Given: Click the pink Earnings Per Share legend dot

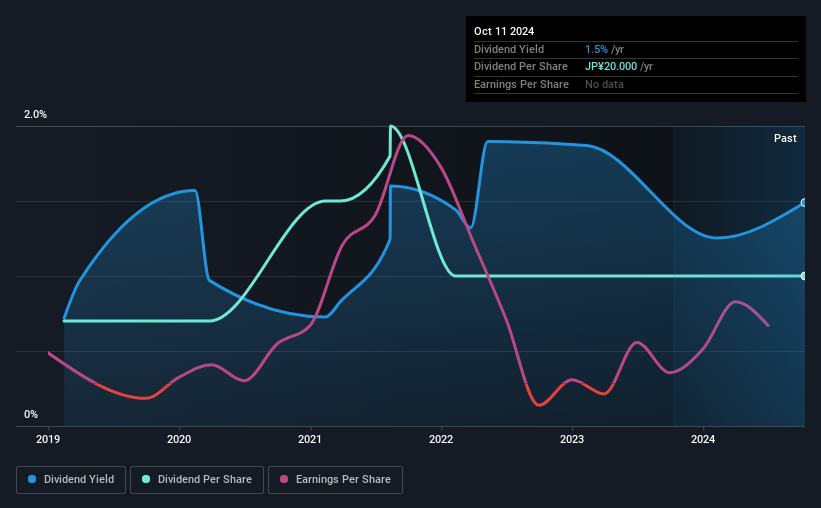Looking at the screenshot, I should 284,479.
